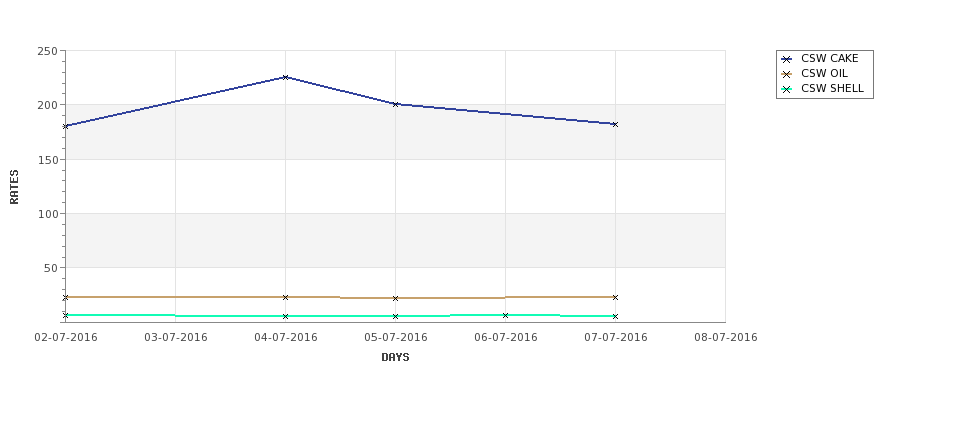The width and height of the screenshot is (975, 429).
Task: Select CSW CAKE data point on 05-07-2016
Action: pyautogui.click(x=395, y=104)
